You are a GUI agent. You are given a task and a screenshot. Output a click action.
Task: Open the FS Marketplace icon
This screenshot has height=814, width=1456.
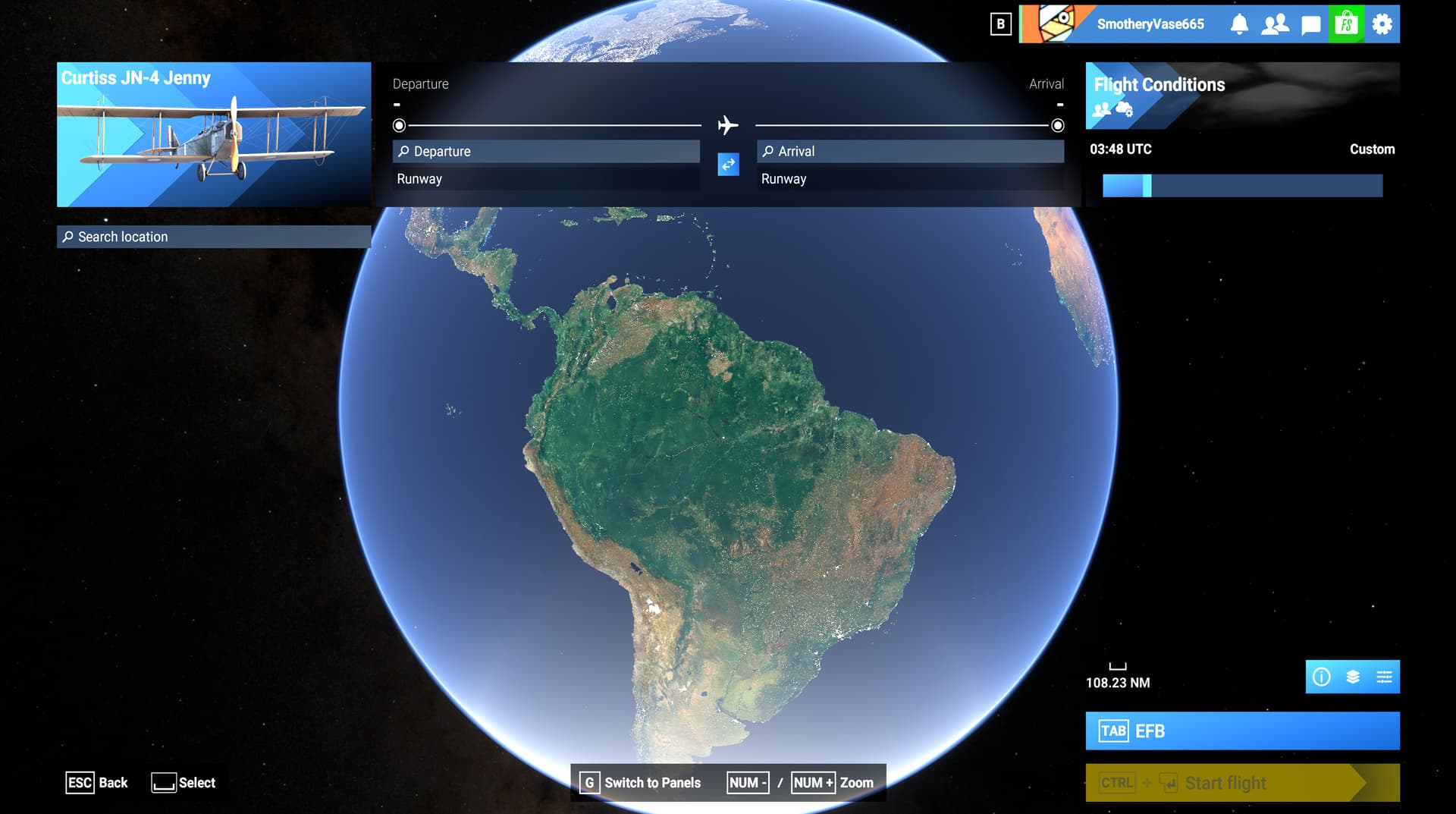(1345, 24)
